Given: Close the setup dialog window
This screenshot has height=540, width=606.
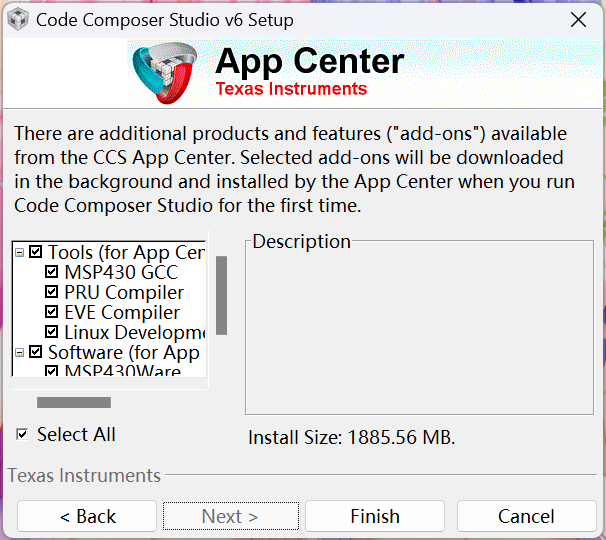Looking at the screenshot, I should tap(578, 20).
